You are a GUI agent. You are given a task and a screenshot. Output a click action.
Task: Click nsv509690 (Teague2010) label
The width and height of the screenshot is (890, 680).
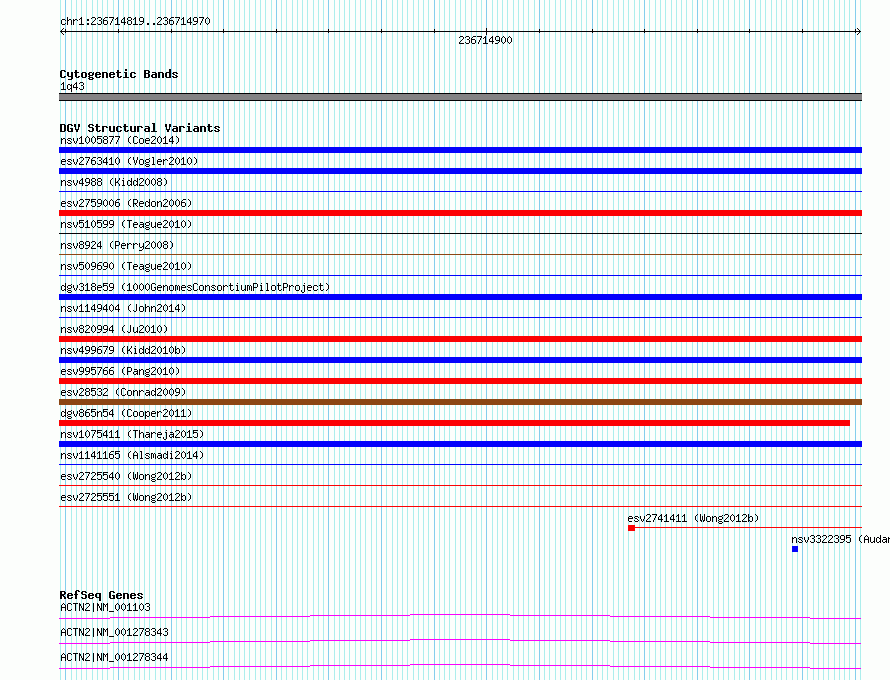tap(126, 266)
